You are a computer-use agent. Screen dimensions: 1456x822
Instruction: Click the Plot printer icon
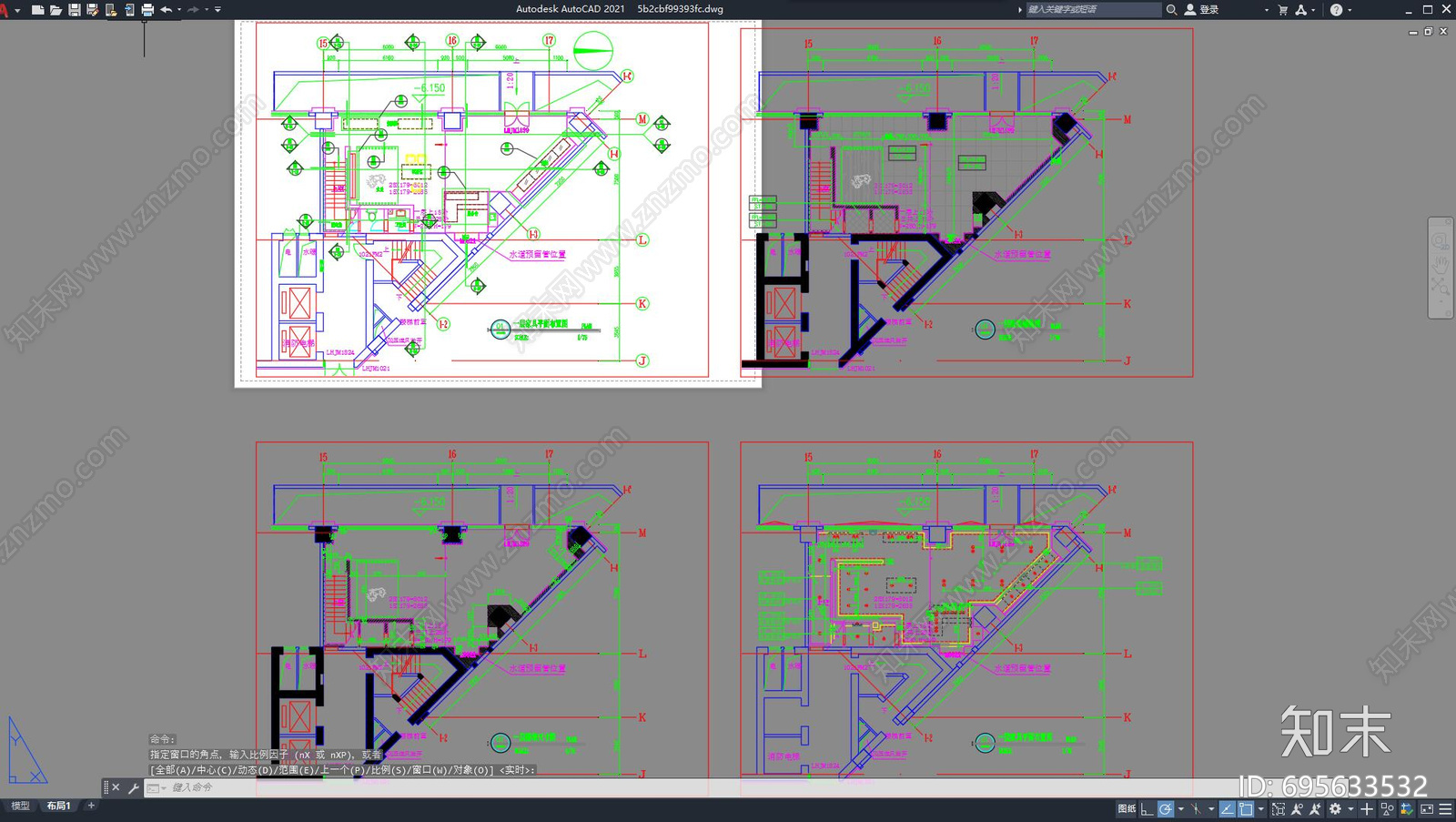(147, 10)
